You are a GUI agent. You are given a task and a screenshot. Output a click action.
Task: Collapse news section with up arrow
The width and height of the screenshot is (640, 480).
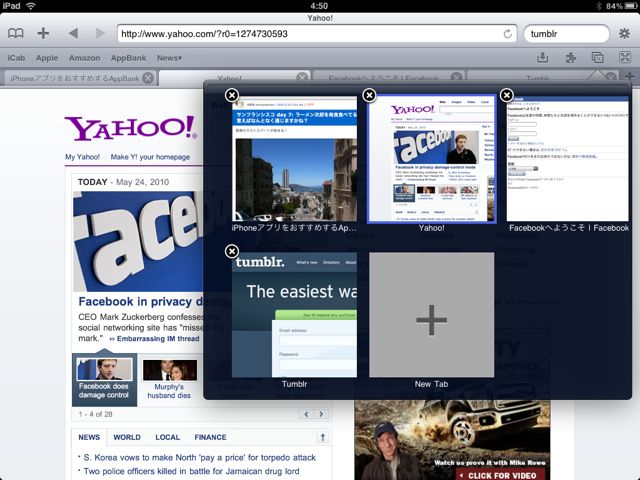click(322, 438)
